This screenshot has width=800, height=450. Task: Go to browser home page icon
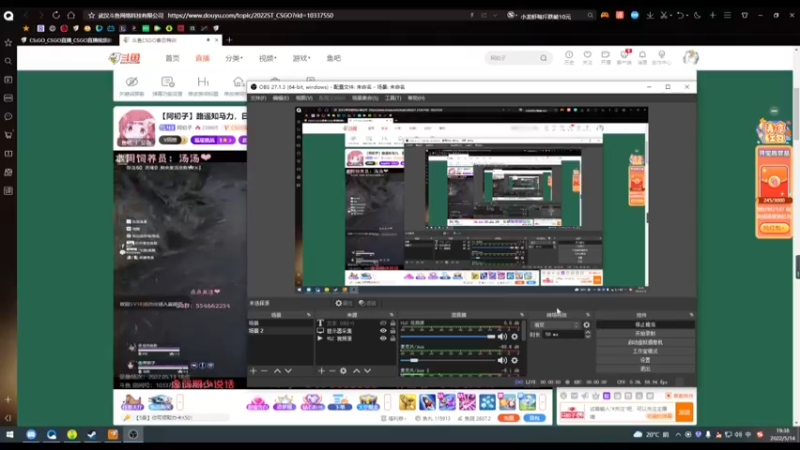tap(71, 15)
